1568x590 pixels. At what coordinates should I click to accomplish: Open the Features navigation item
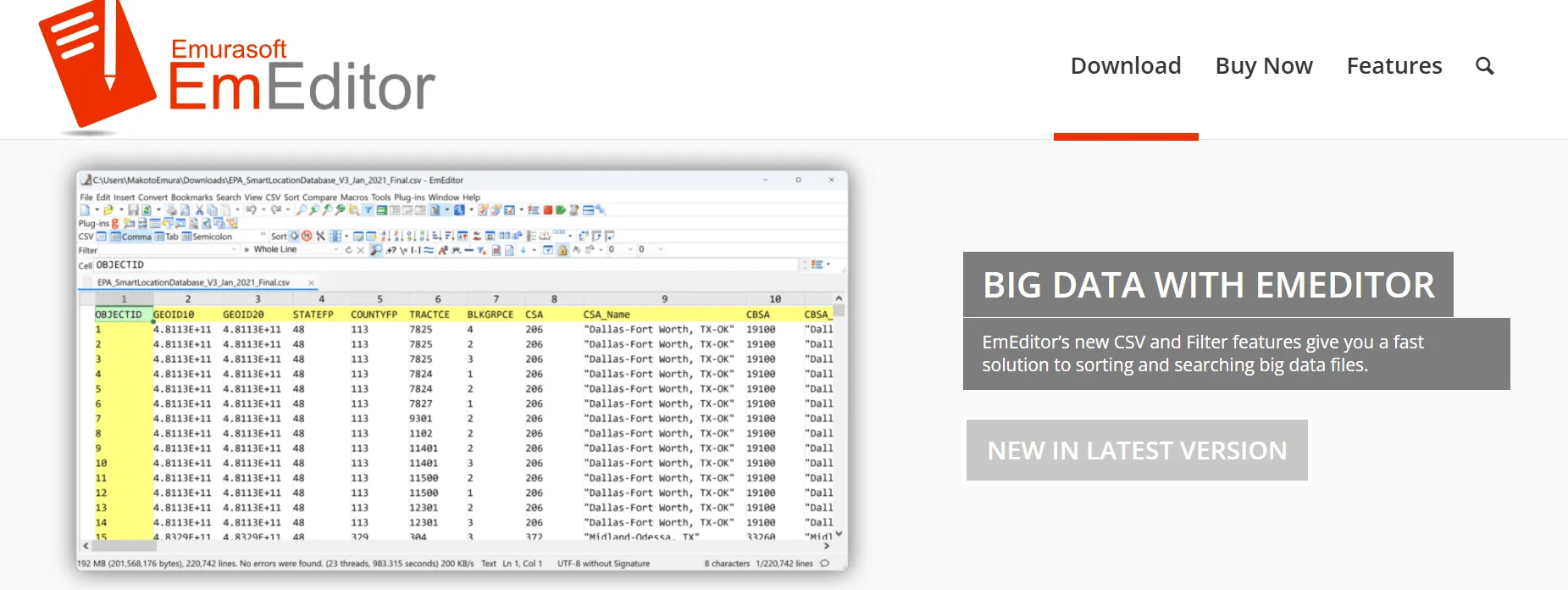tap(1394, 66)
